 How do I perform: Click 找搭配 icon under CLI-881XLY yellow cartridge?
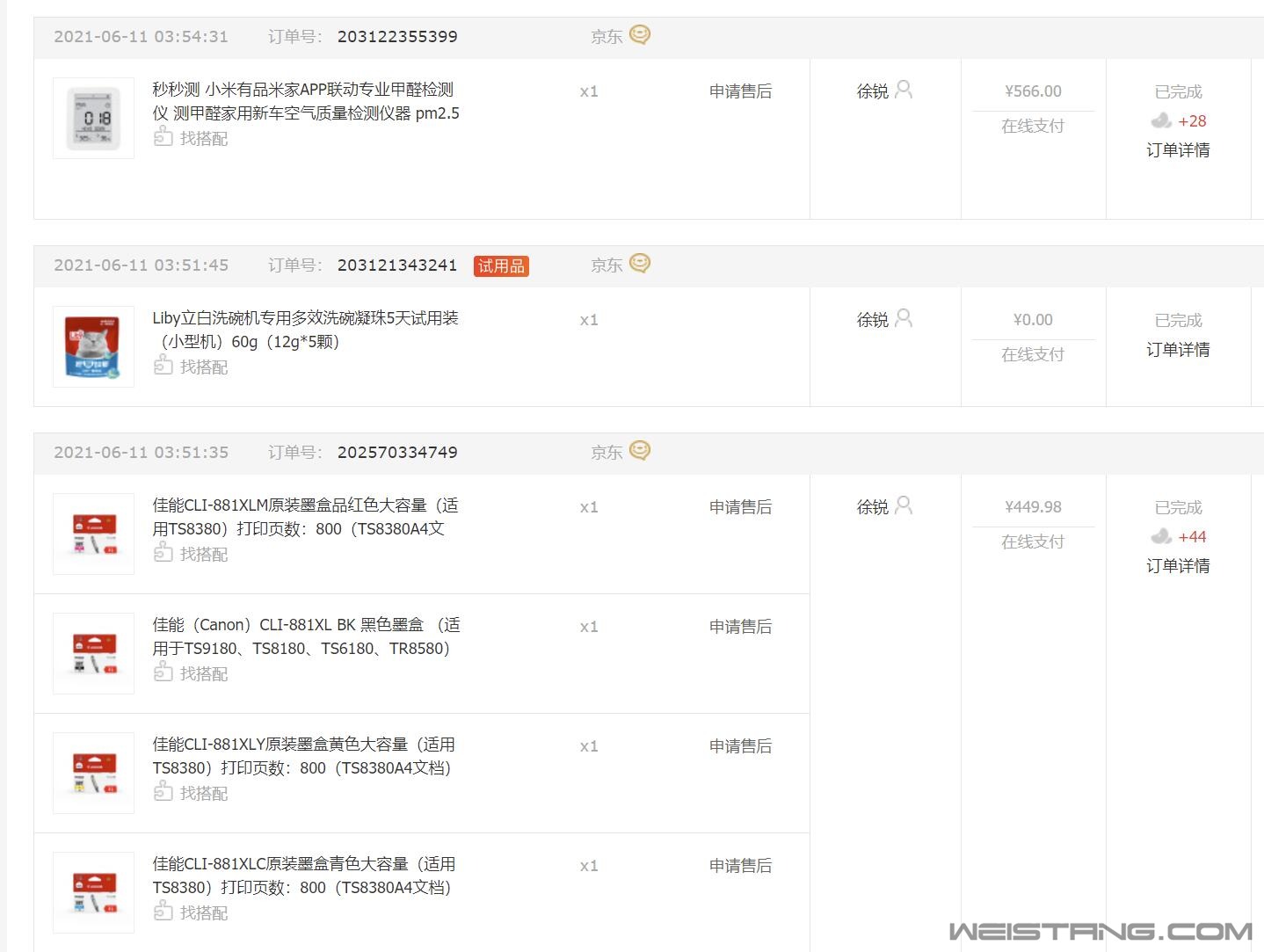(163, 791)
